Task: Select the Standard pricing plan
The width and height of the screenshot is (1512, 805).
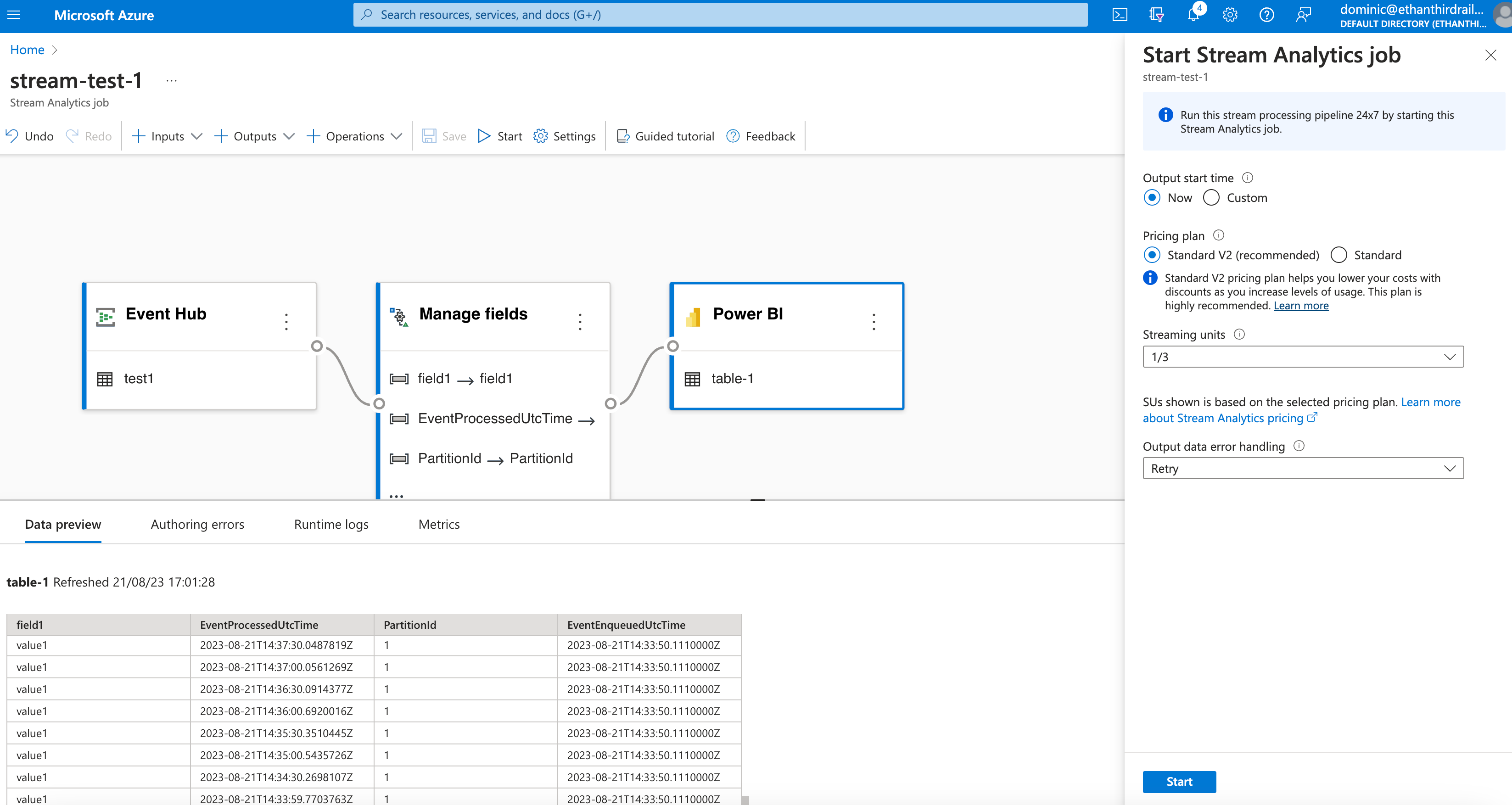Action: pyautogui.click(x=1338, y=255)
